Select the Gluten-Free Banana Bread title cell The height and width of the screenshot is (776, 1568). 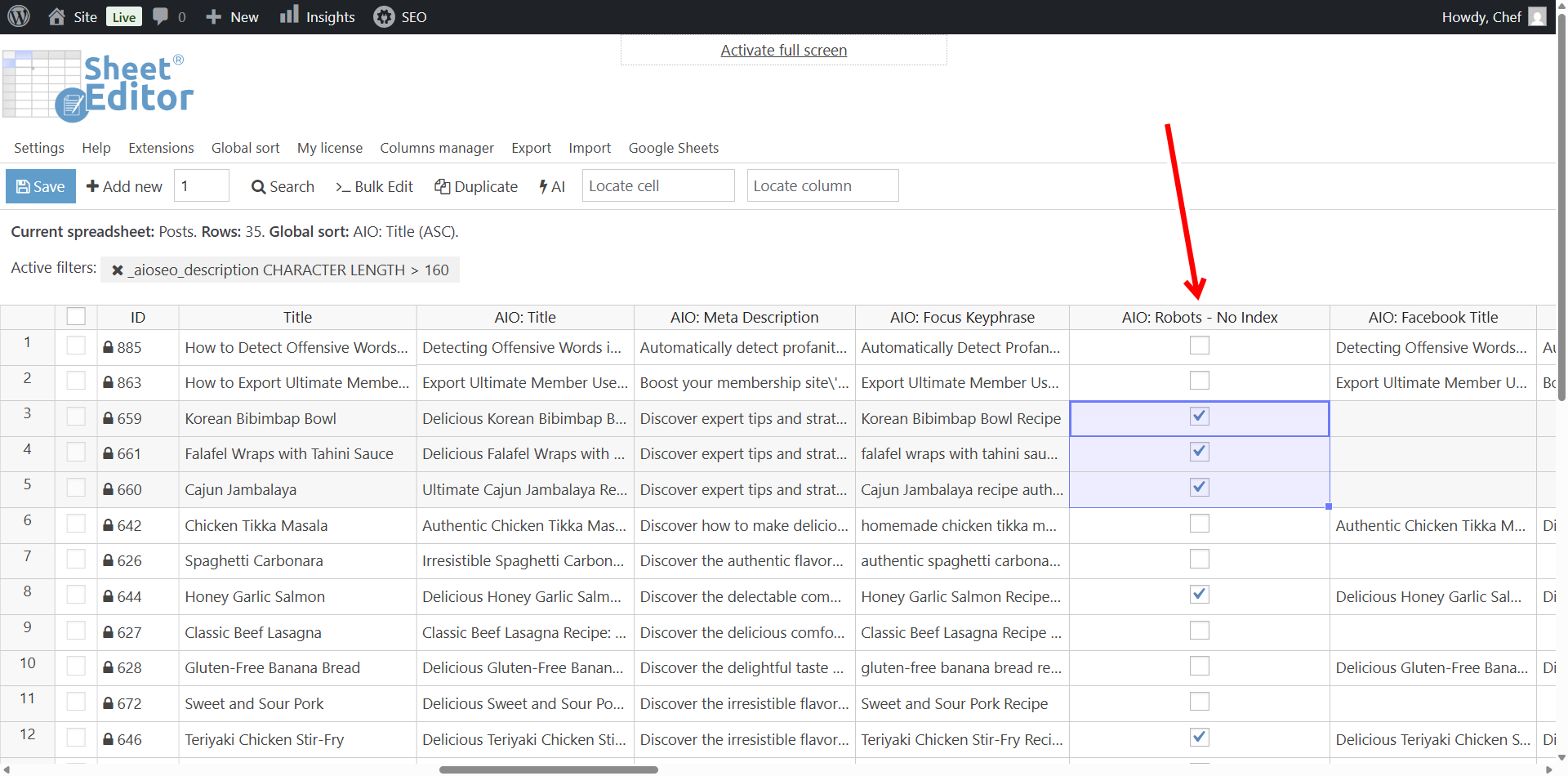[297, 668]
